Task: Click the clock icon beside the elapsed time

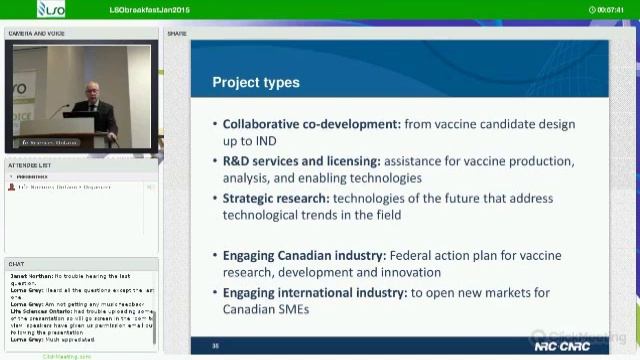Action: click(592, 10)
